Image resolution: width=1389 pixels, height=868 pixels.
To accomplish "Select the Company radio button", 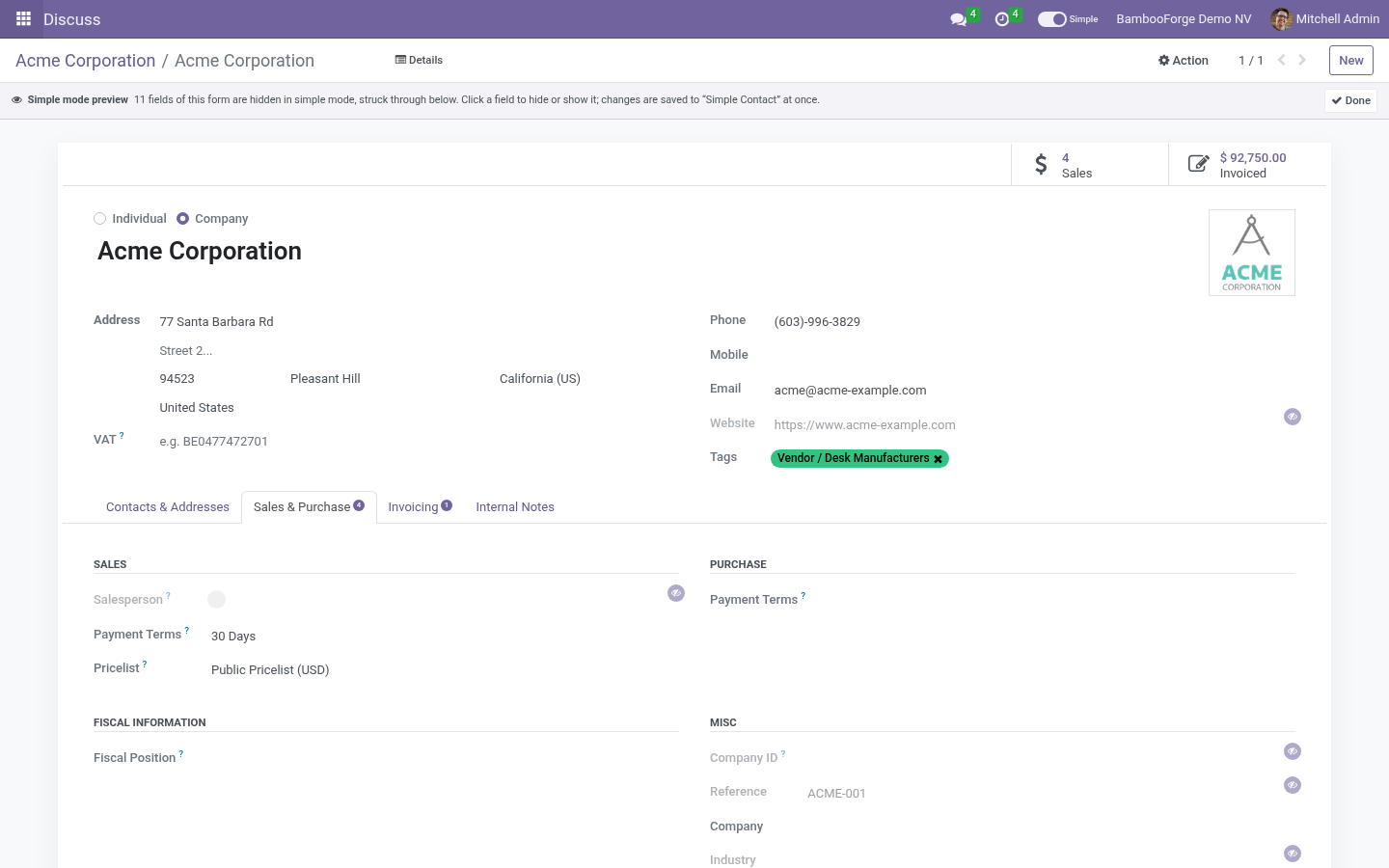I will (182, 219).
